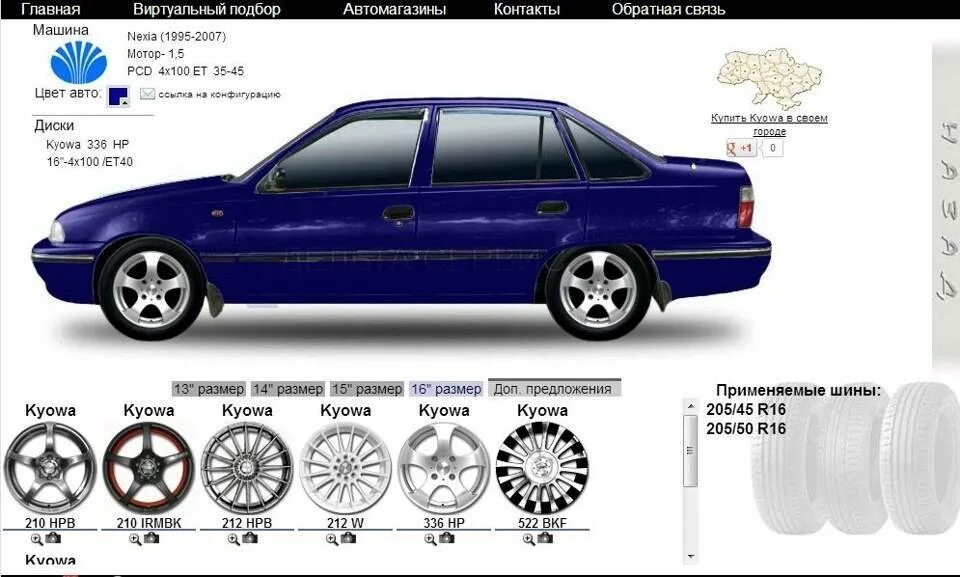This screenshot has width=960, height=577.
Task: Select tire size 205/45 R16
Action: 746,410
